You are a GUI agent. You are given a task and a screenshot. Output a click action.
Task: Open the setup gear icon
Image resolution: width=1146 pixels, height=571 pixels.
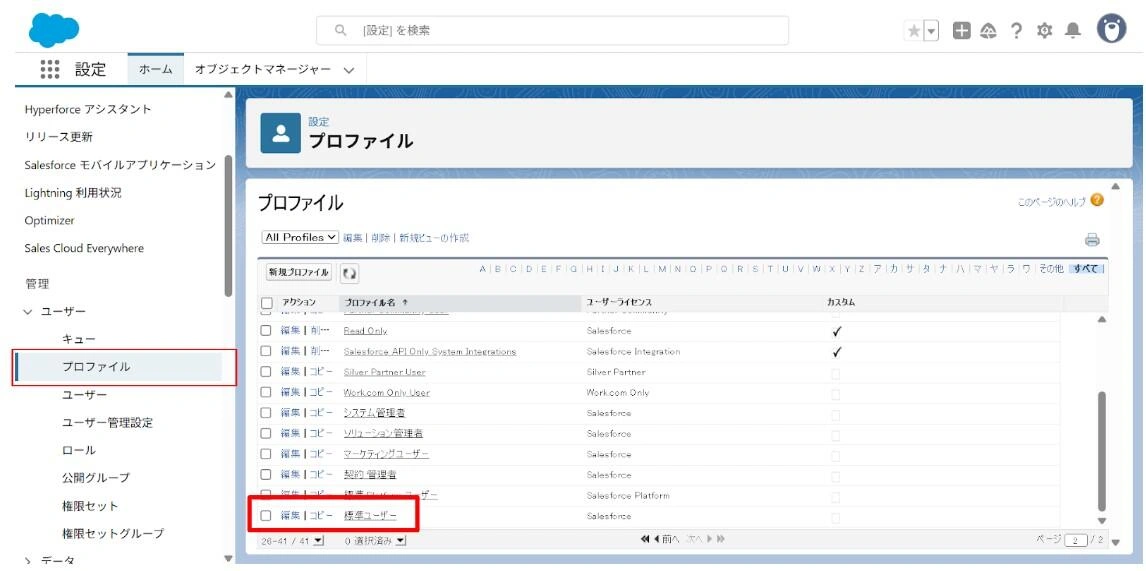pos(1044,31)
